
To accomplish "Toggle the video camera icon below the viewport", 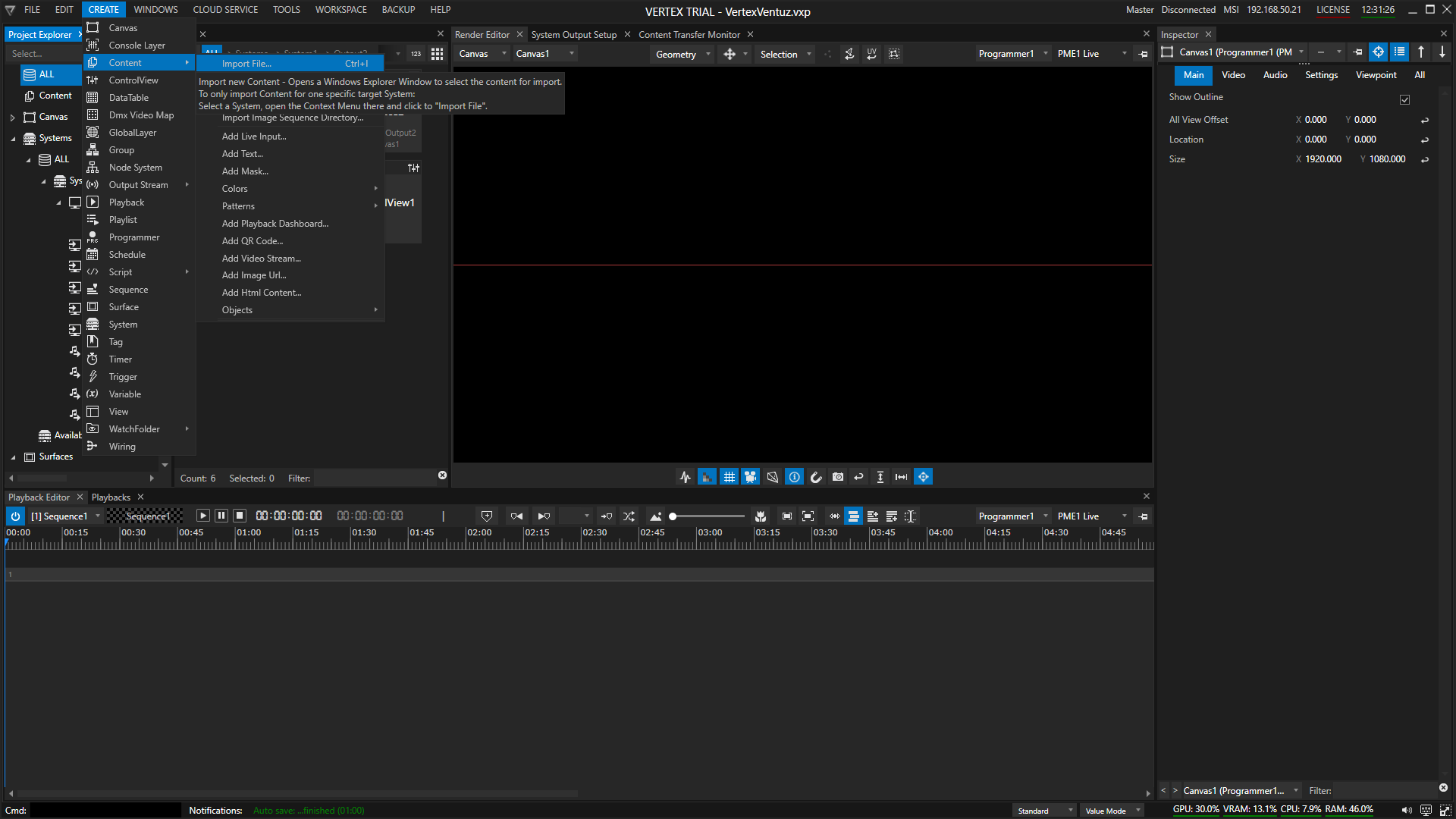I will pyautogui.click(x=750, y=477).
